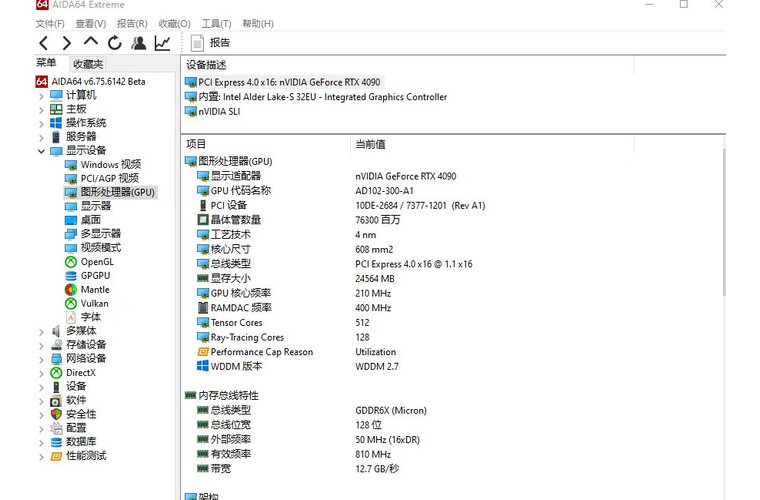760x500 pixels.
Task: Open the graph chart toolbar icon
Action: click(162, 43)
